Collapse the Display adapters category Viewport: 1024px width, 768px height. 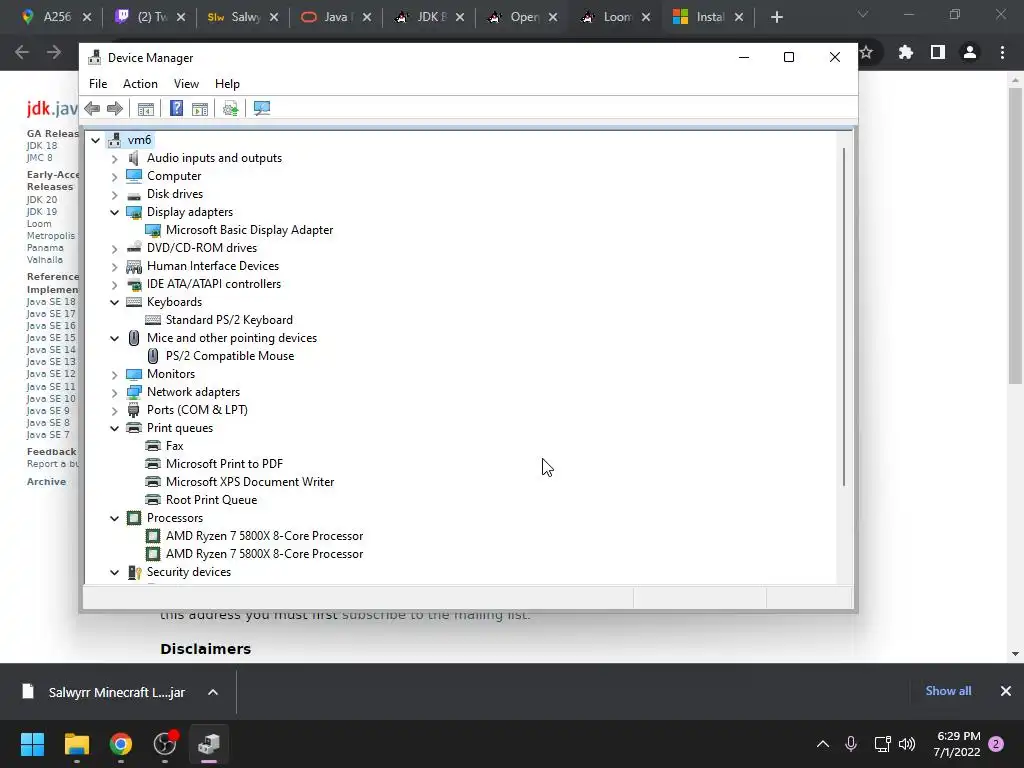click(x=114, y=212)
